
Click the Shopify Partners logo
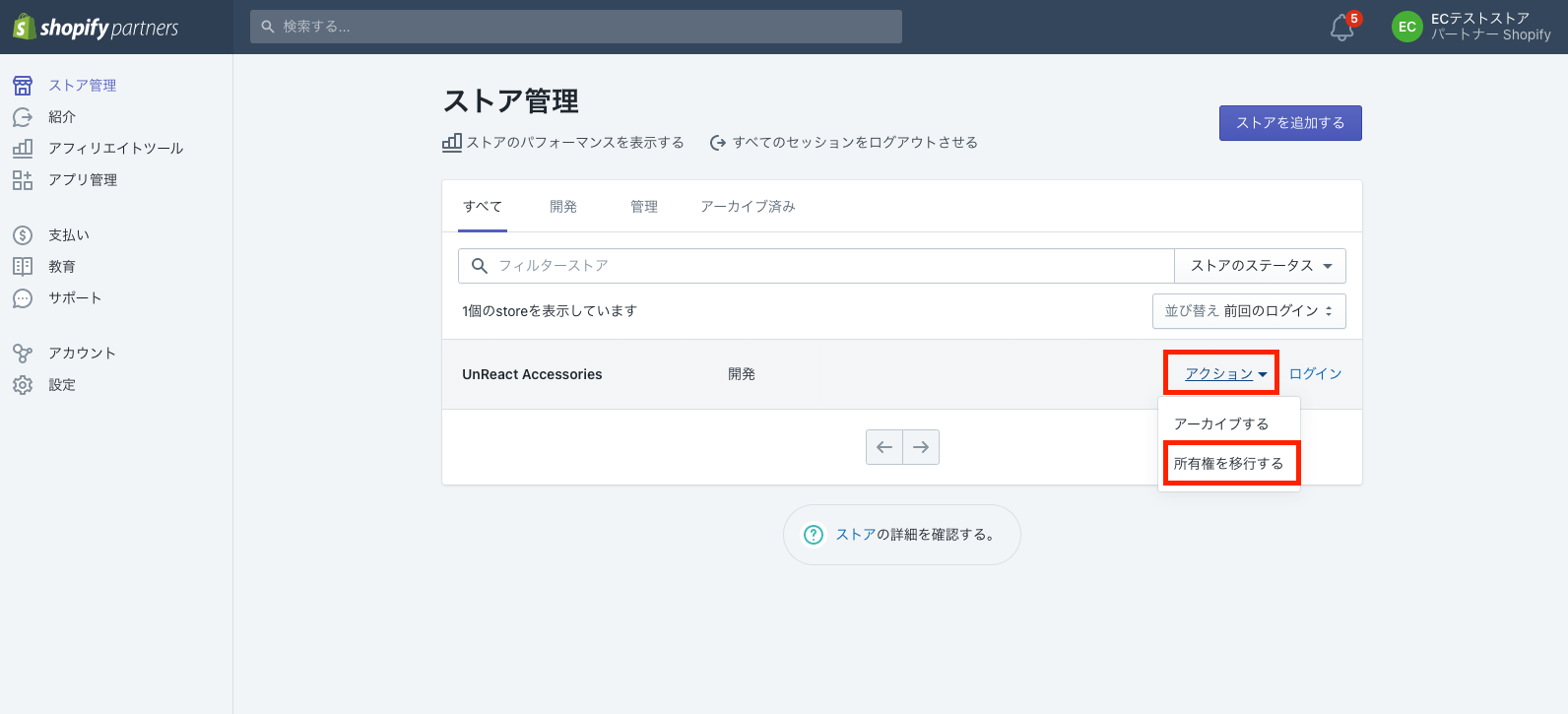pos(96,27)
